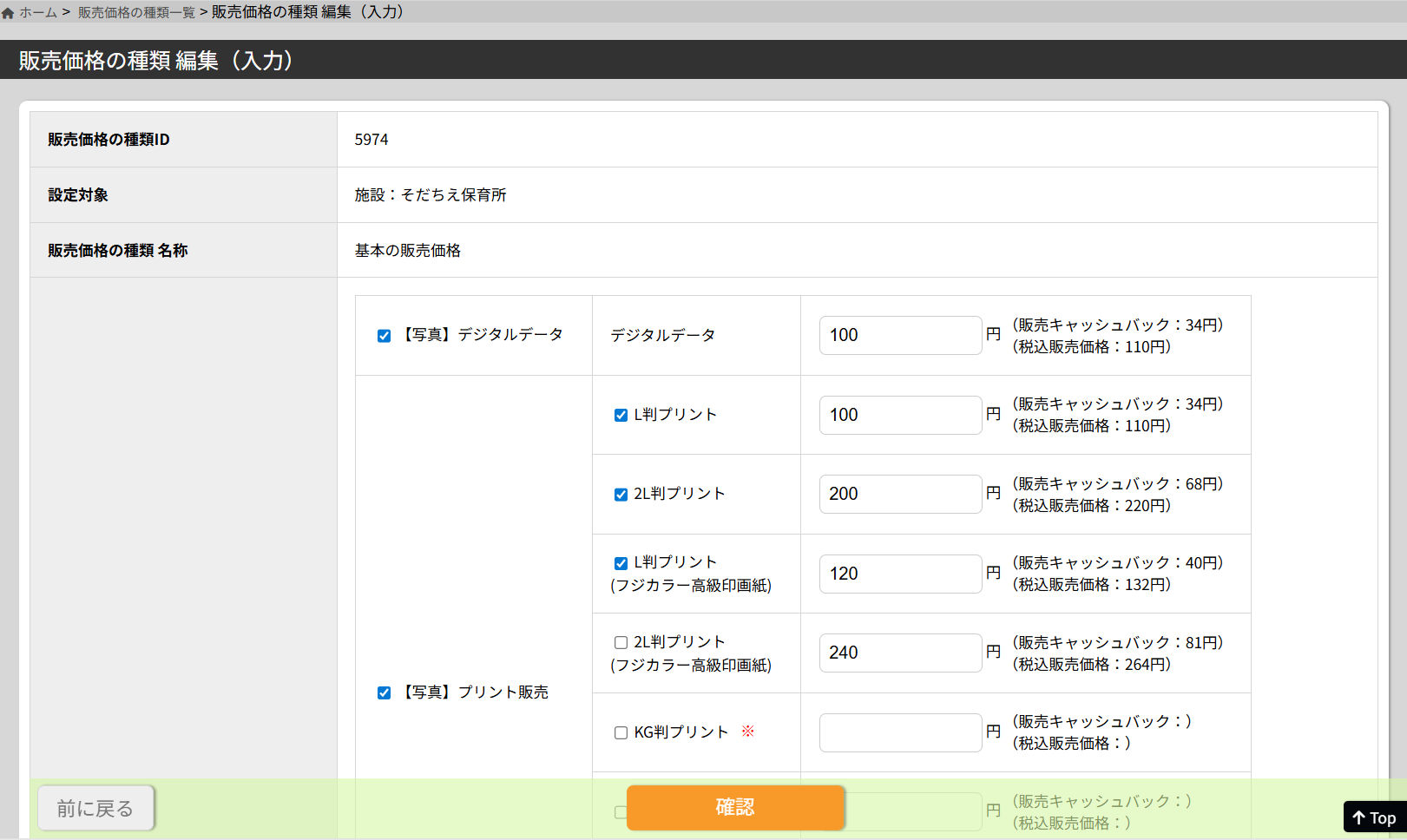This screenshot has height=840, width=1407.
Task: Enable 2L判プリント フジカラー高級印画紙 checkbox
Action: coord(621,643)
